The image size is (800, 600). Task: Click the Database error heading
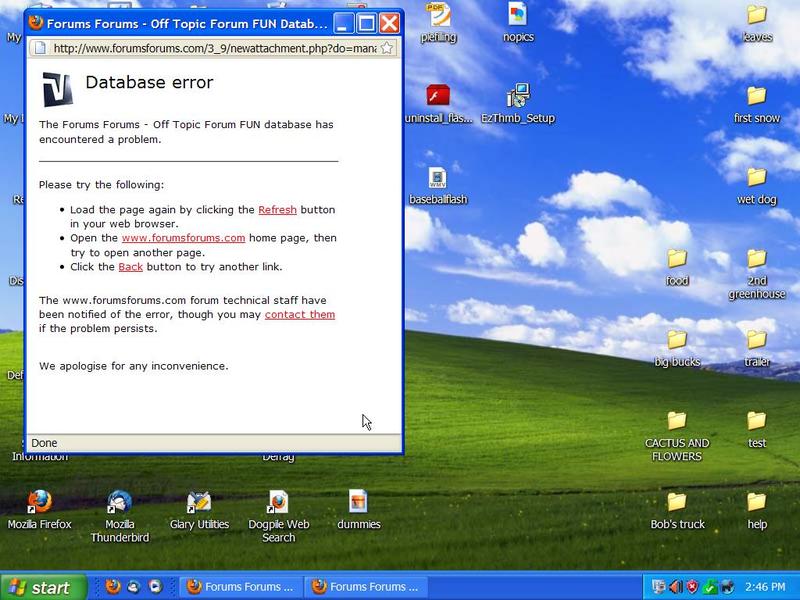point(149,82)
